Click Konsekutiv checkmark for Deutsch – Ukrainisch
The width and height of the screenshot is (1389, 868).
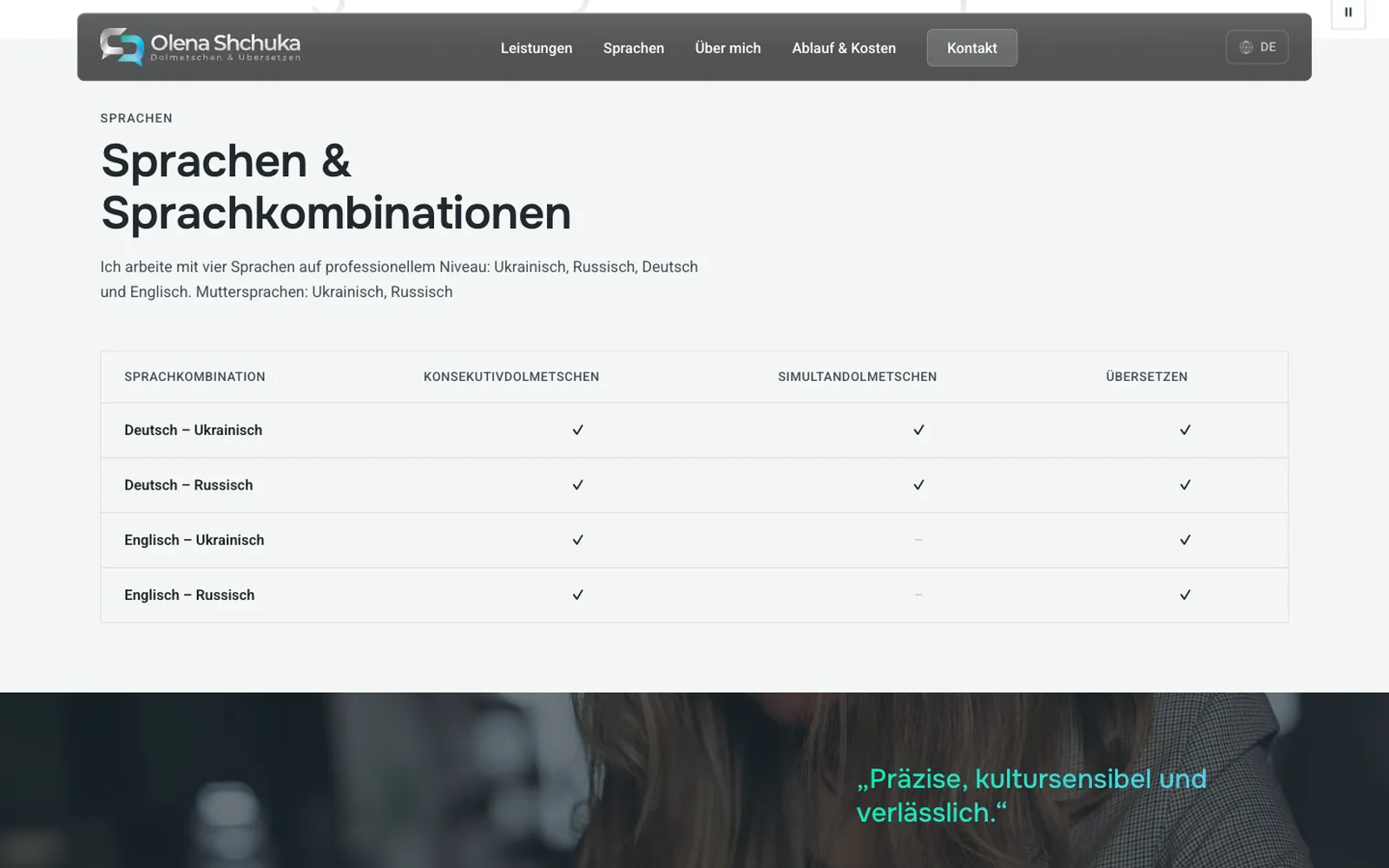pos(577,430)
